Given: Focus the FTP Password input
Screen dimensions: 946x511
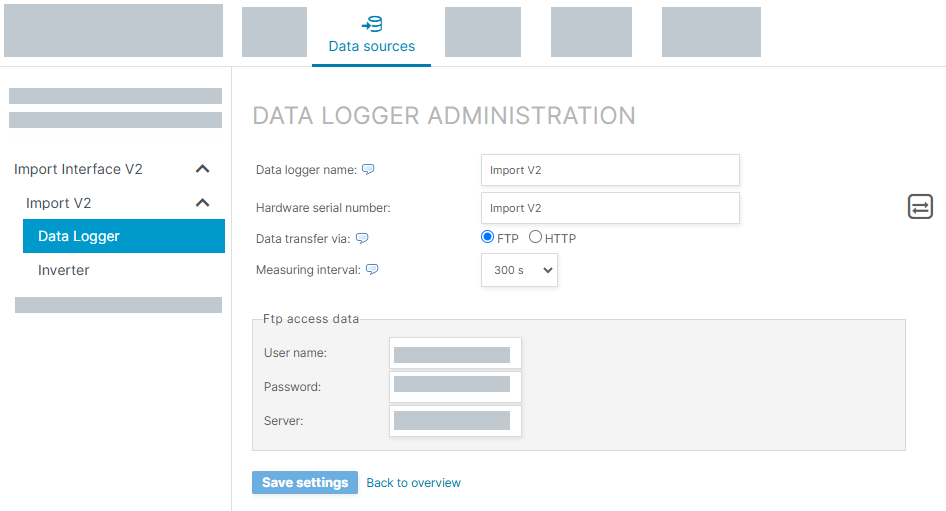Looking at the screenshot, I should [x=454, y=387].
